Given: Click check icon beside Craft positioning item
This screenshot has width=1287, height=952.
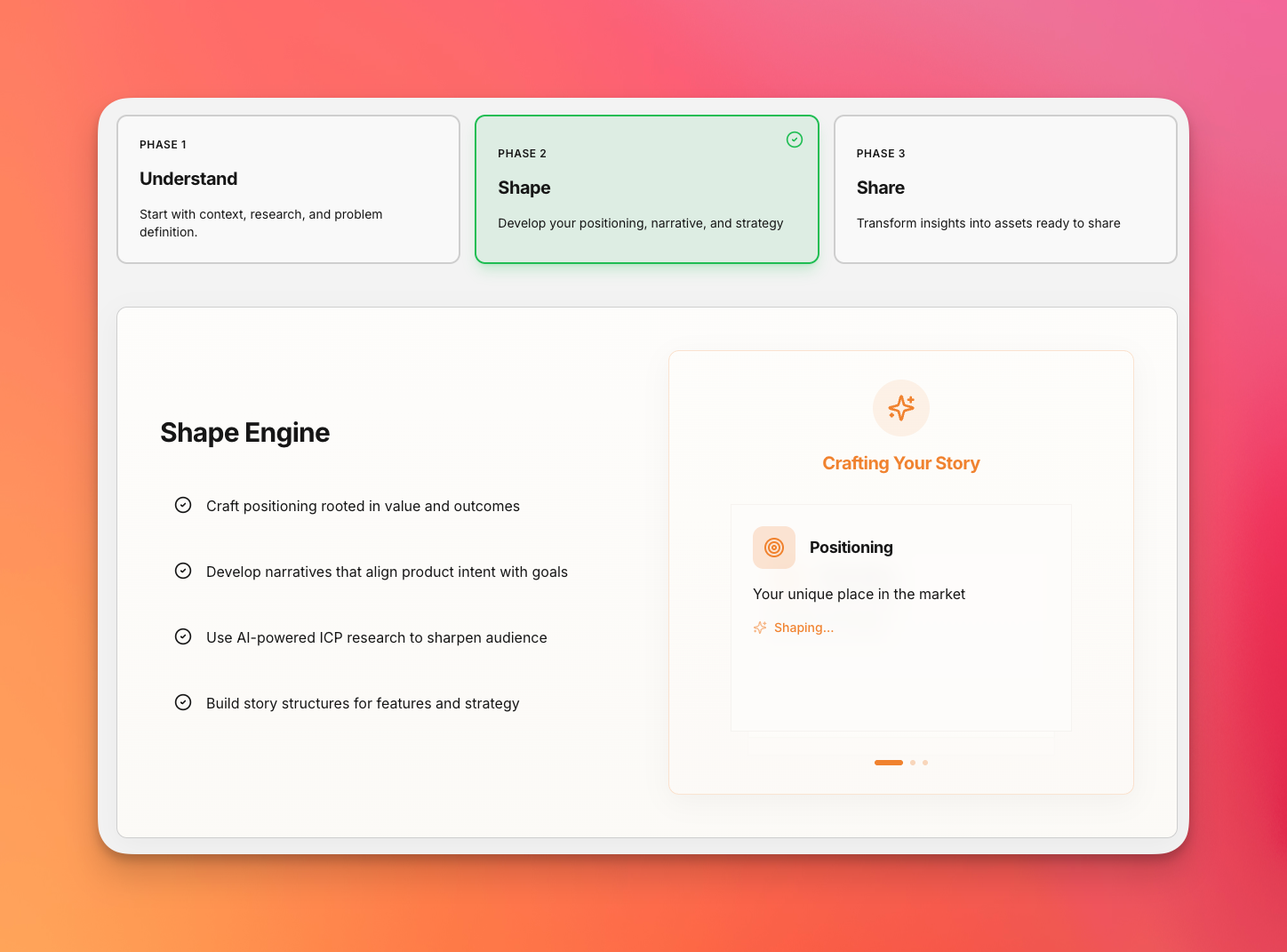Looking at the screenshot, I should [183, 506].
